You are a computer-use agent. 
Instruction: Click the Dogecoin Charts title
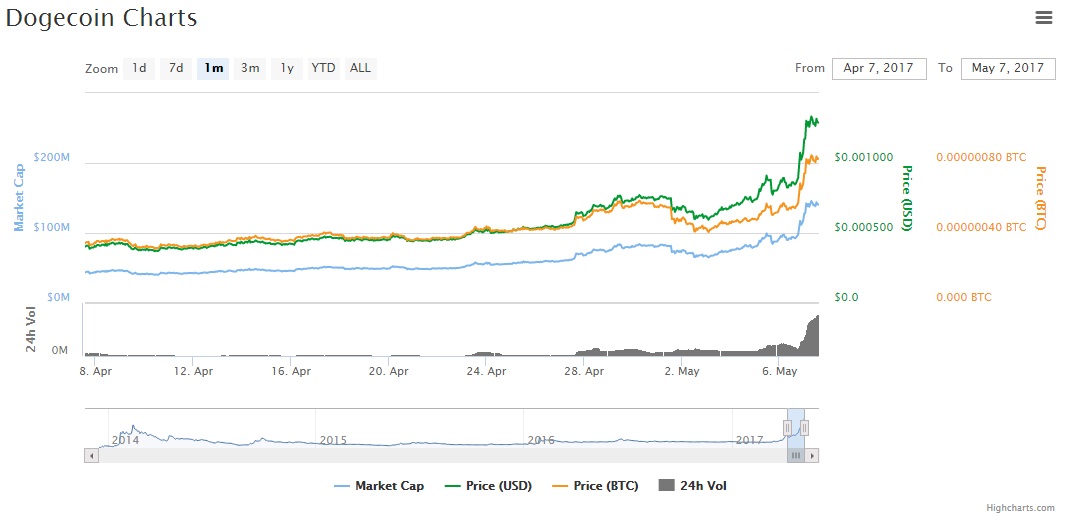tap(102, 19)
